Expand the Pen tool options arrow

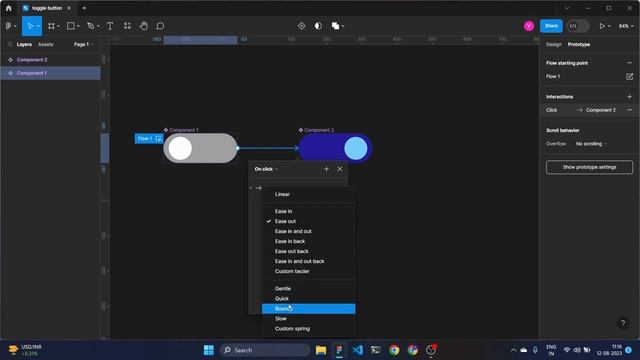98,26
